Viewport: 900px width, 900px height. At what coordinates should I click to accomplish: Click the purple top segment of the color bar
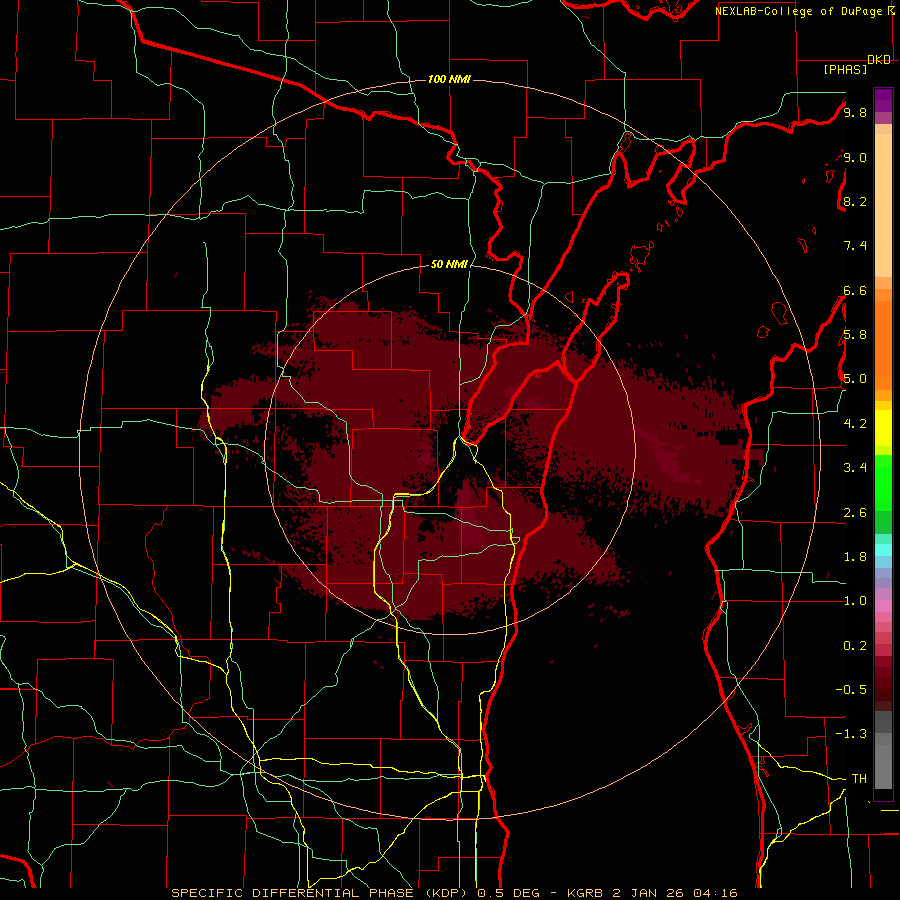point(883,100)
